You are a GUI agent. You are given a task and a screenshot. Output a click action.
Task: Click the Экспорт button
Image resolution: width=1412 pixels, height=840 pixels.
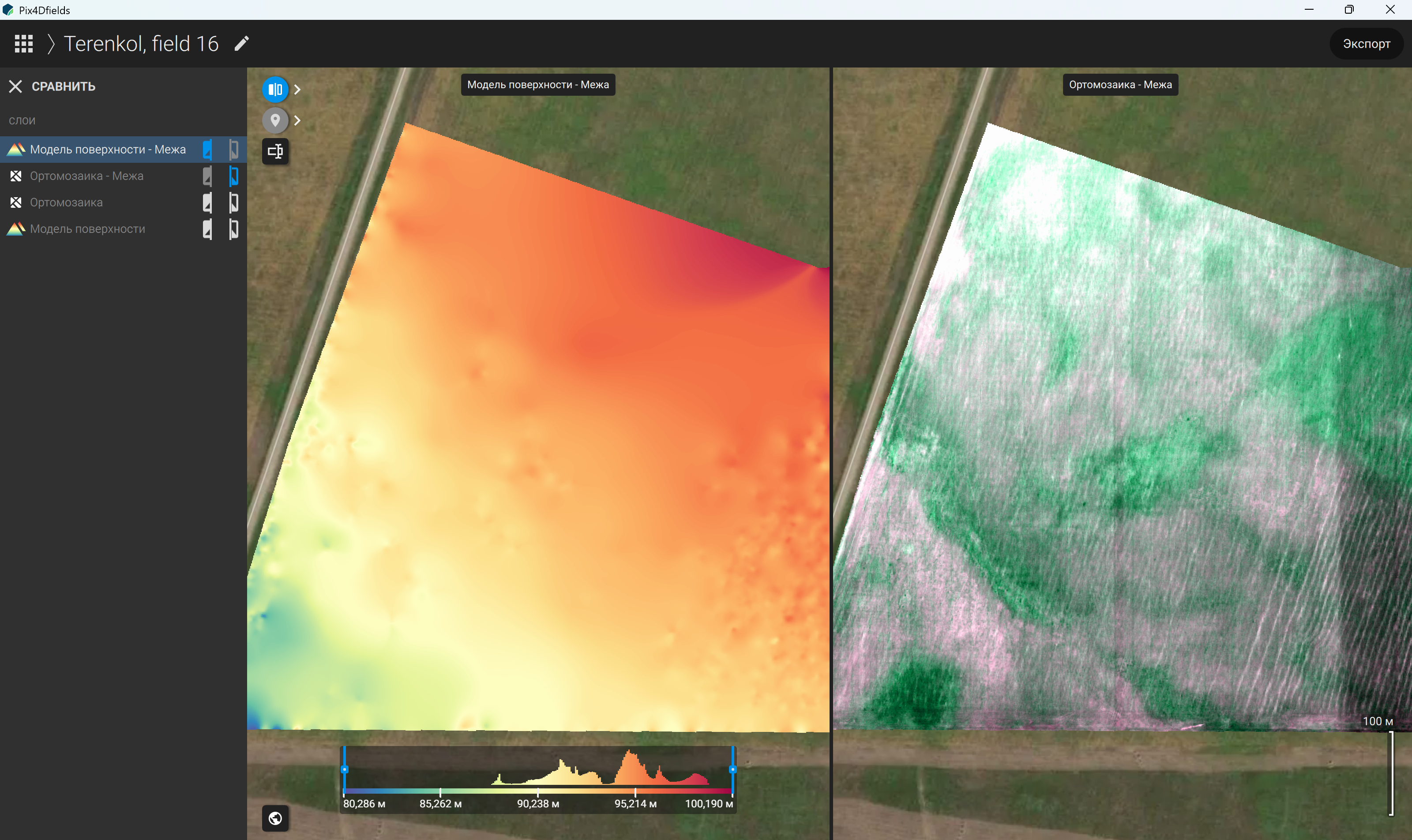pos(1366,44)
